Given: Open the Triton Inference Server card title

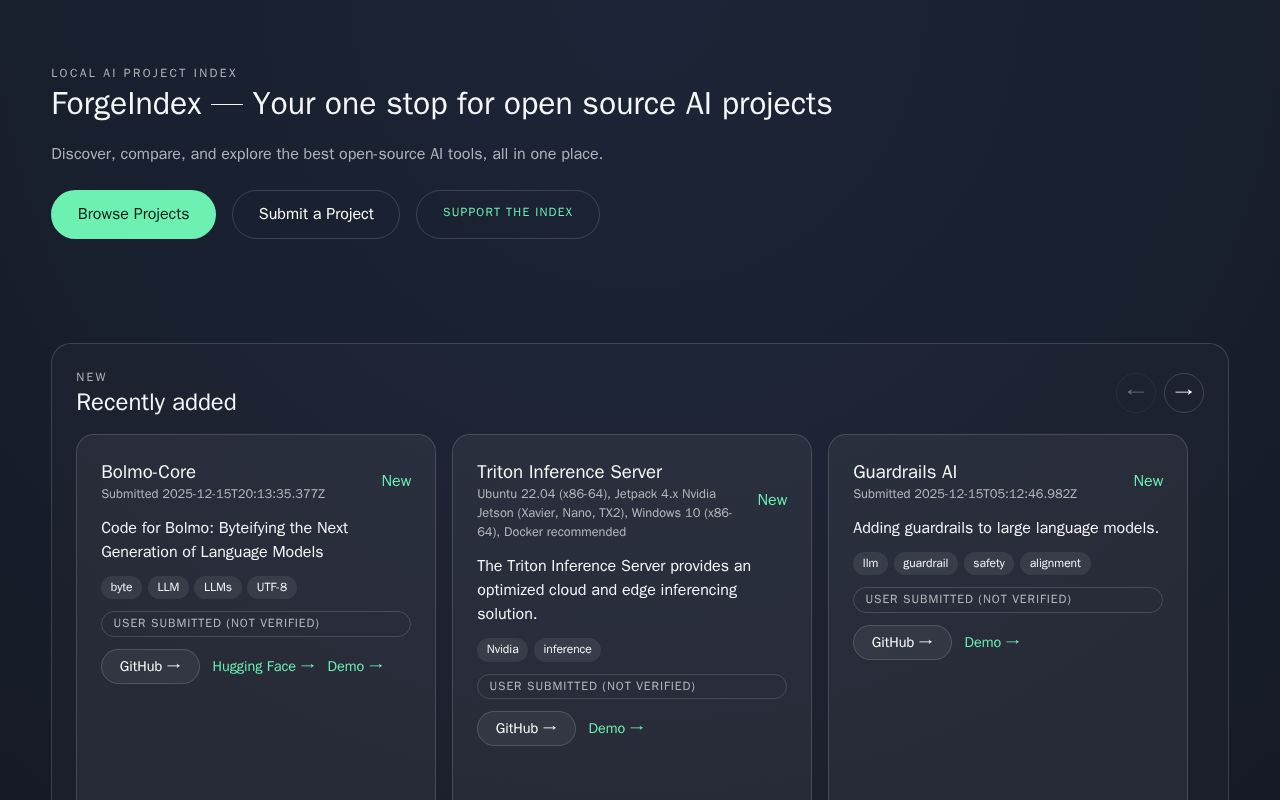Looking at the screenshot, I should pos(569,472).
